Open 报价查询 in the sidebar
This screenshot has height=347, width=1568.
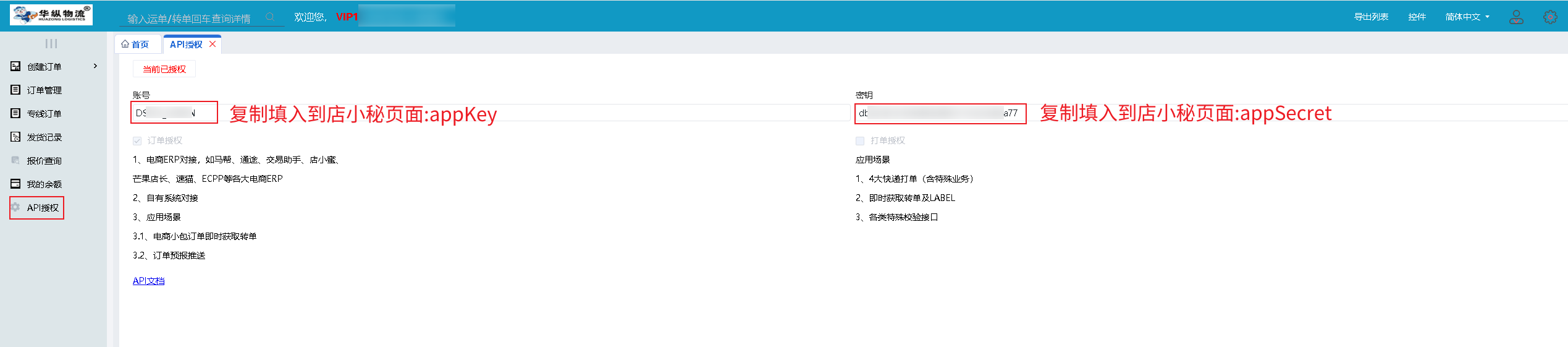pyautogui.click(x=44, y=161)
